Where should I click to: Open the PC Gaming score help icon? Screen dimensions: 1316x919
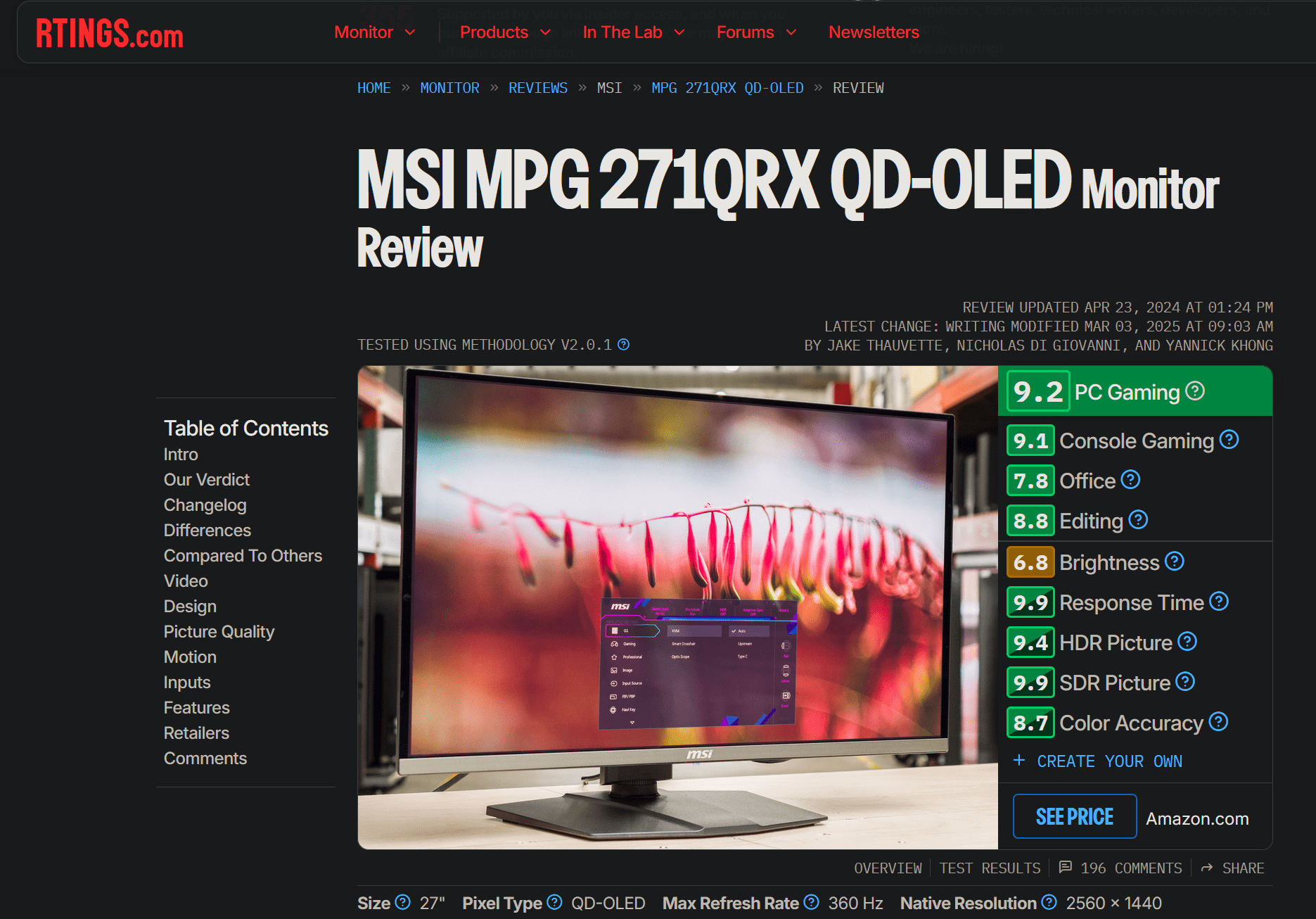[1195, 391]
